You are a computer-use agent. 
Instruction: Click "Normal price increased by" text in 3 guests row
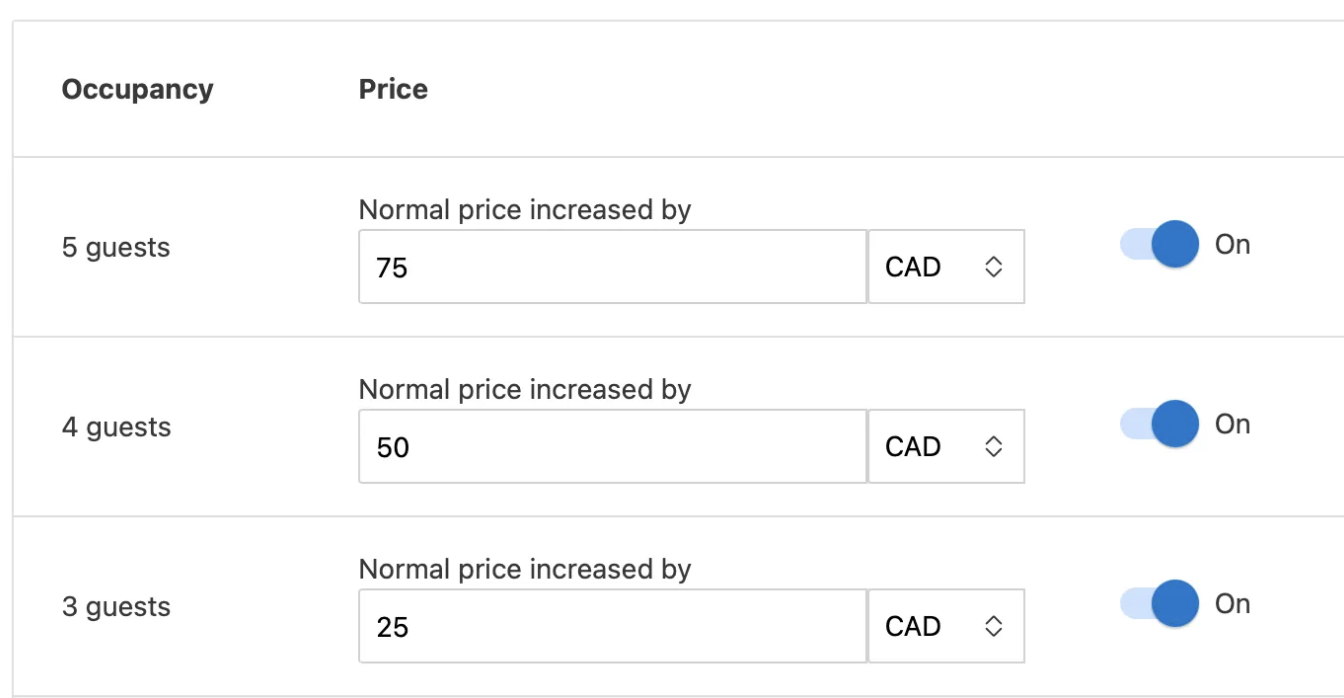pos(525,569)
